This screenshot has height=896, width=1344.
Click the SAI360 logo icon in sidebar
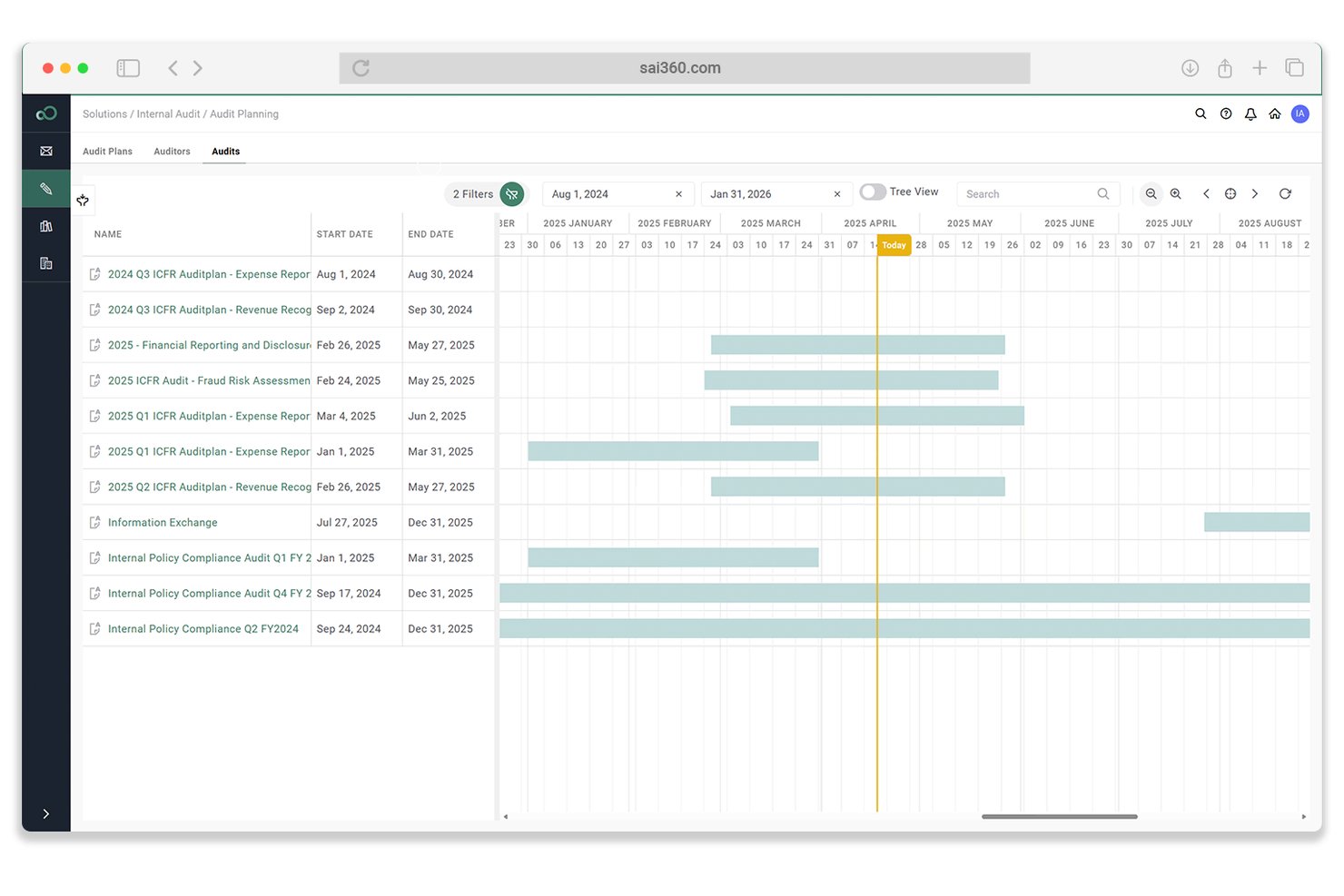click(46, 113)
